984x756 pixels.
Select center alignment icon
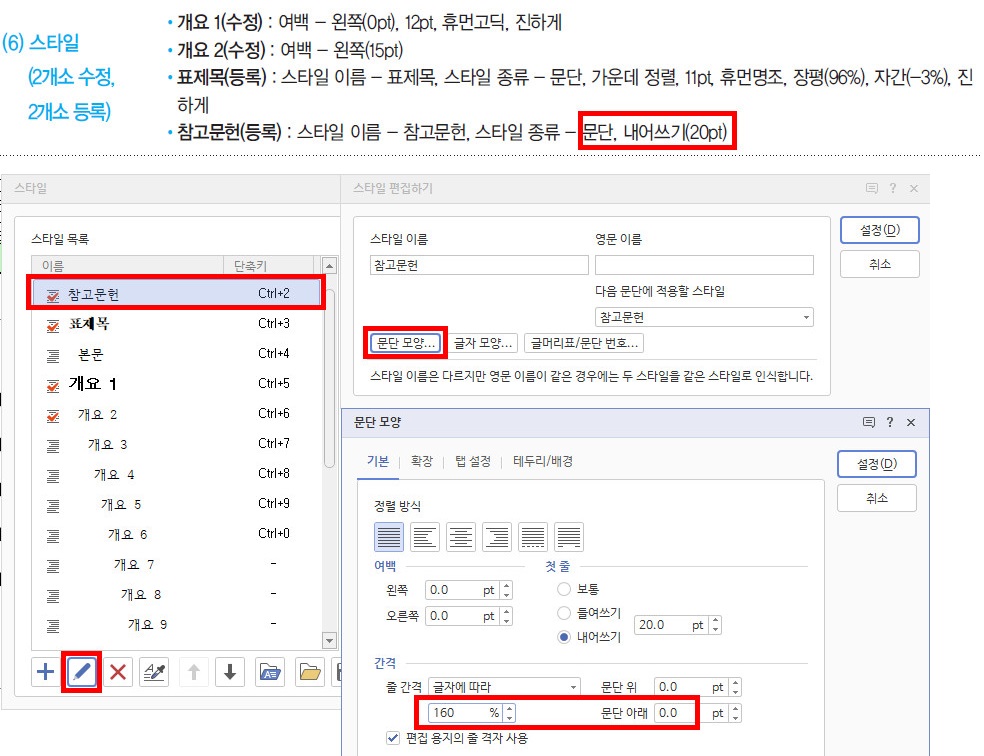pyautogui.click(x=461, y=537)
